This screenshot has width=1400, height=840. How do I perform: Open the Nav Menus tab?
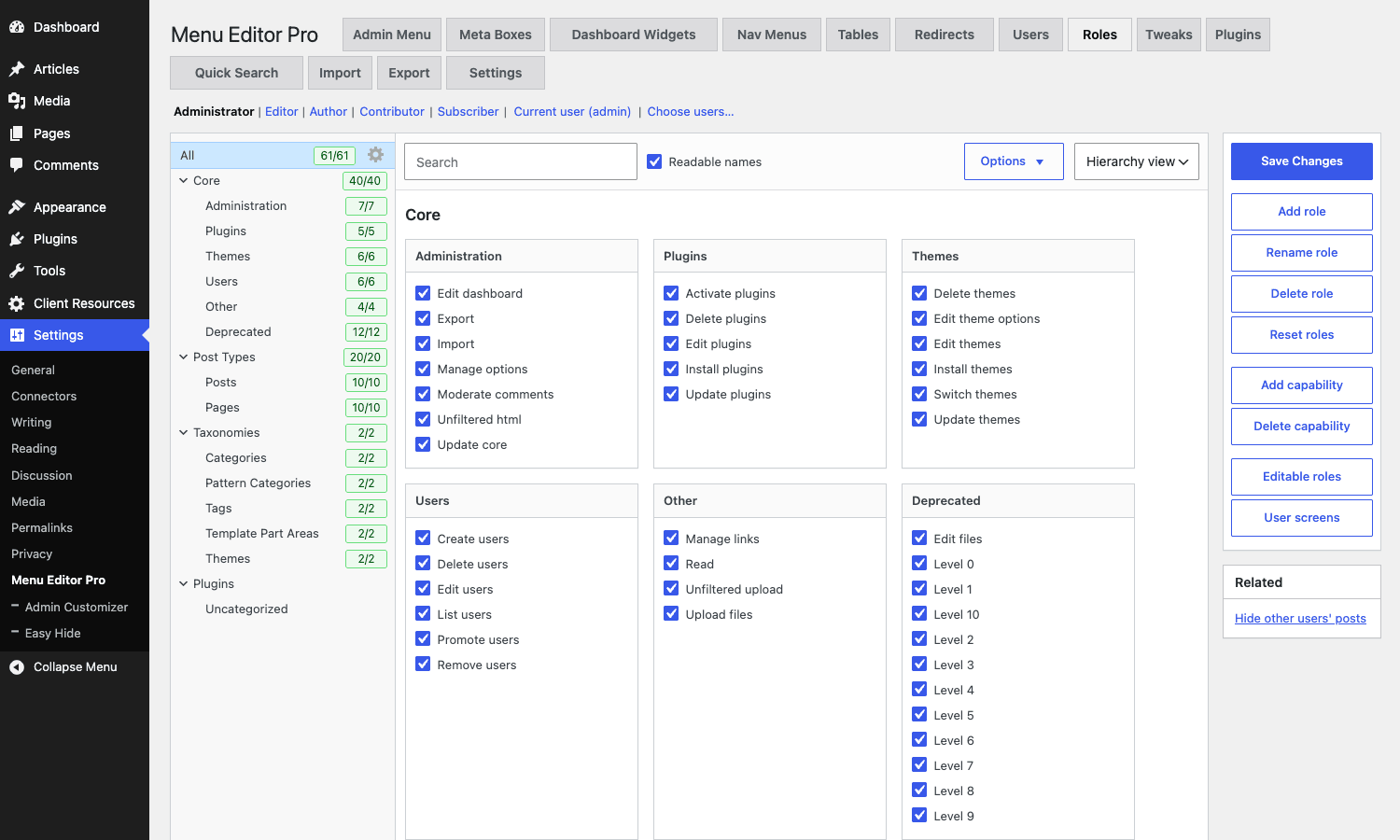tap(772, 35)
